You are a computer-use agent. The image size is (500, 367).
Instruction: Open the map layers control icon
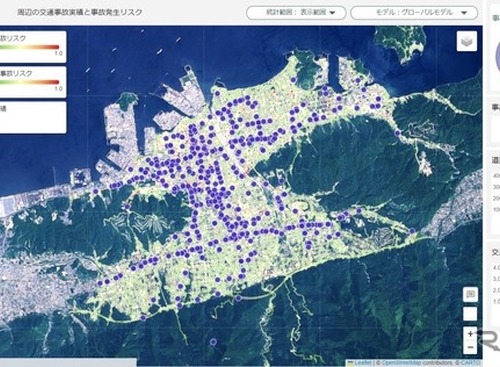(x=467, y=41)
